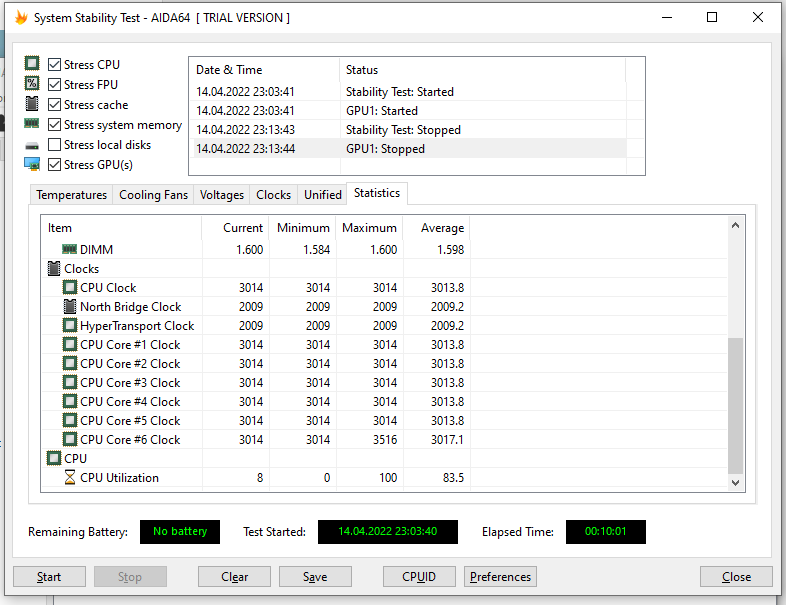Viewport: 786px width, 605px height.
Task: Click the HyperTransport Clock icon
Action: click(x=70, y=325)
